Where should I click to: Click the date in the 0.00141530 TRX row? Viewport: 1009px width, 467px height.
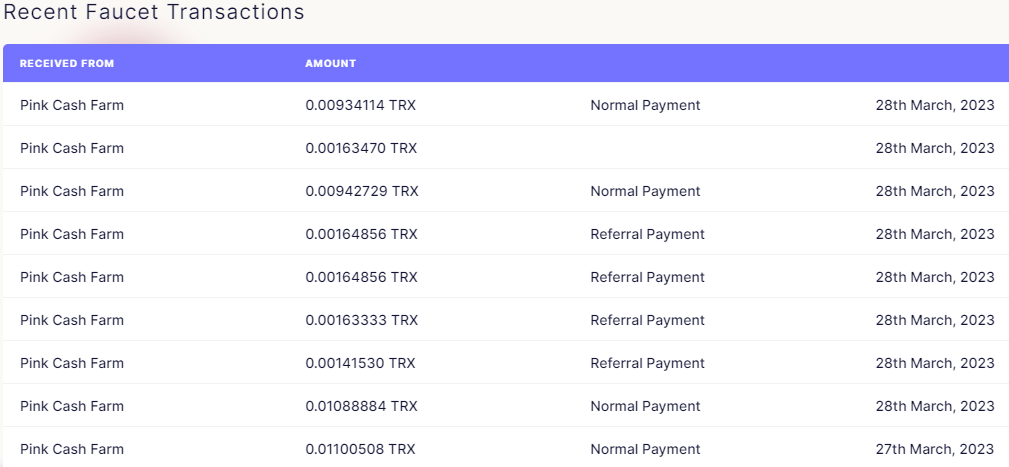(935, 363)
